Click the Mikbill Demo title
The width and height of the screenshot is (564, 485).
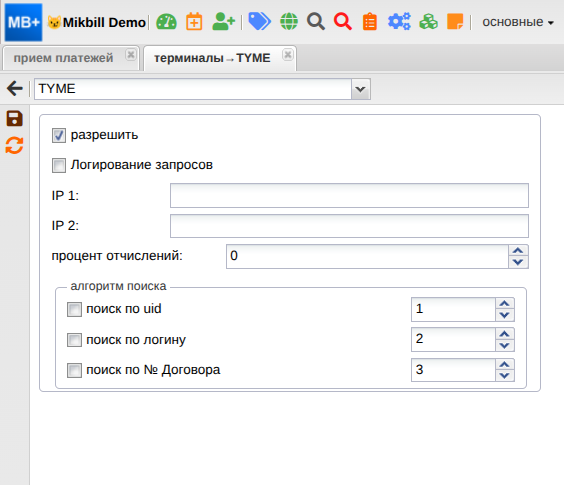tap(104, 23)
